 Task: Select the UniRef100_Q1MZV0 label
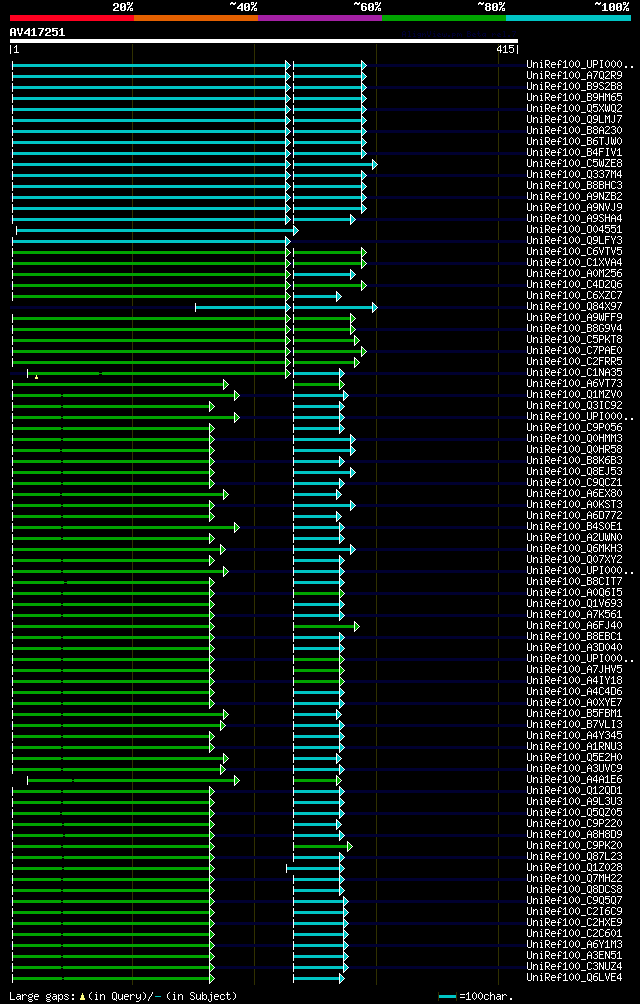pos(574,394)
